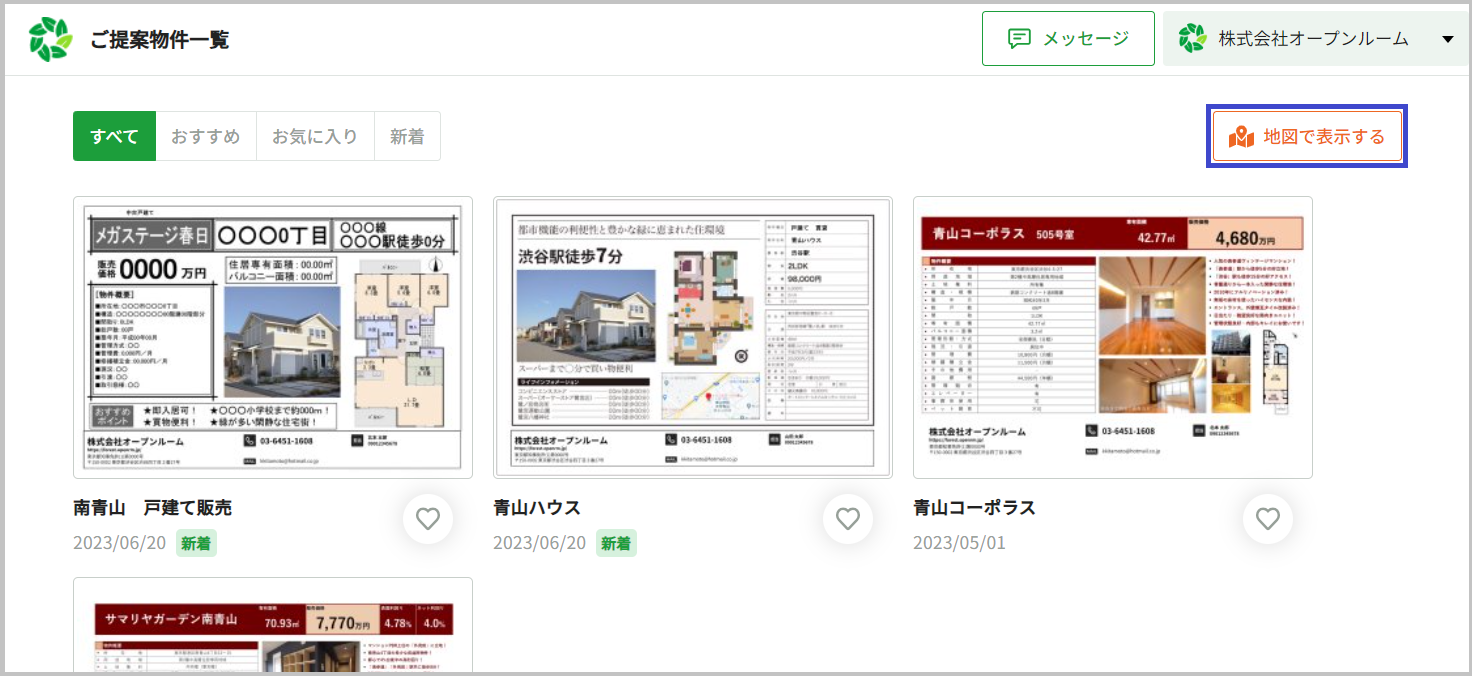Open the 青山ハウス flyer thumbnail
Viewport: 1472px width, 676px height.
(693, 337)
